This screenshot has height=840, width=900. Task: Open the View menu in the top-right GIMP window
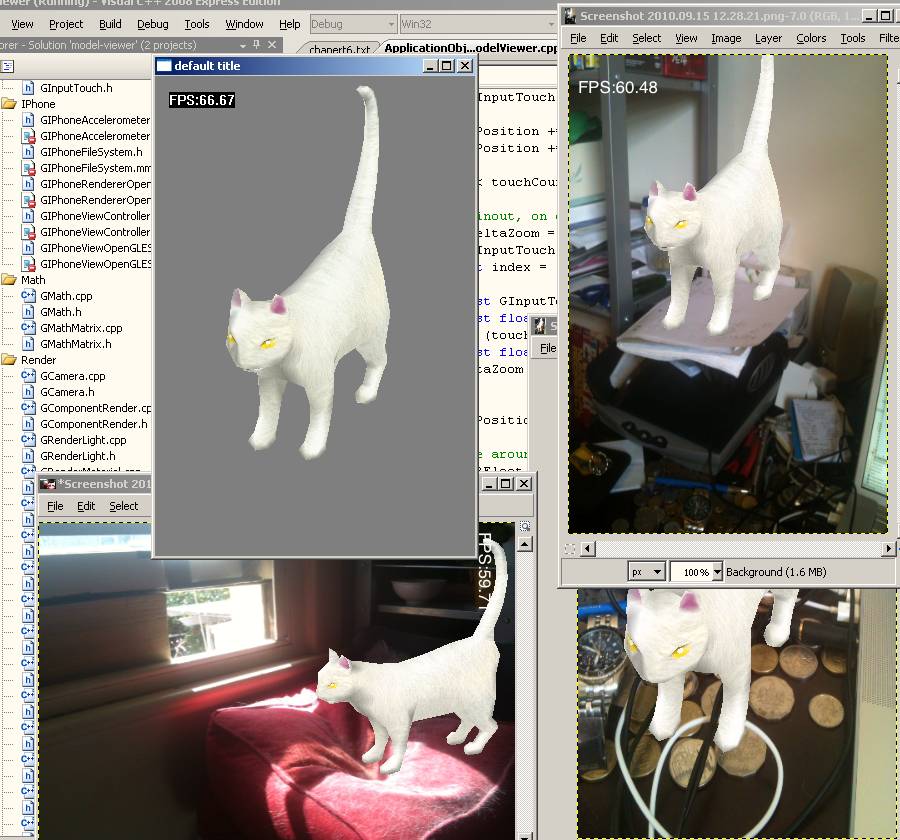coord(686,38)
